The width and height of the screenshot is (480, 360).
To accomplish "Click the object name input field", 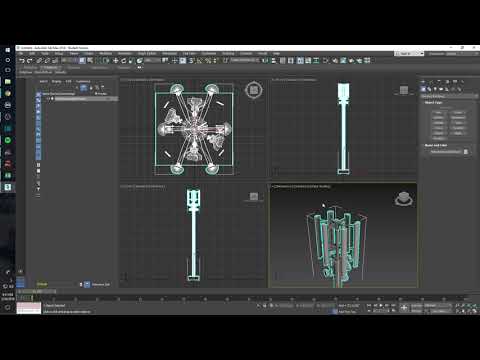I will (445, 152).
